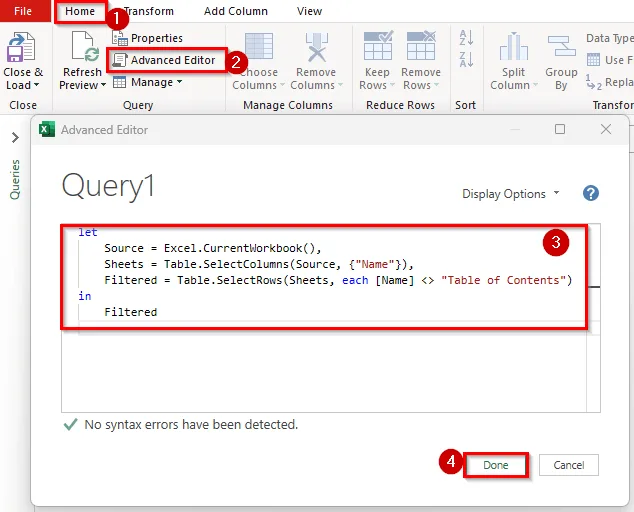Close the Advanced Editor dialog
634x512 pixels.
606,129
